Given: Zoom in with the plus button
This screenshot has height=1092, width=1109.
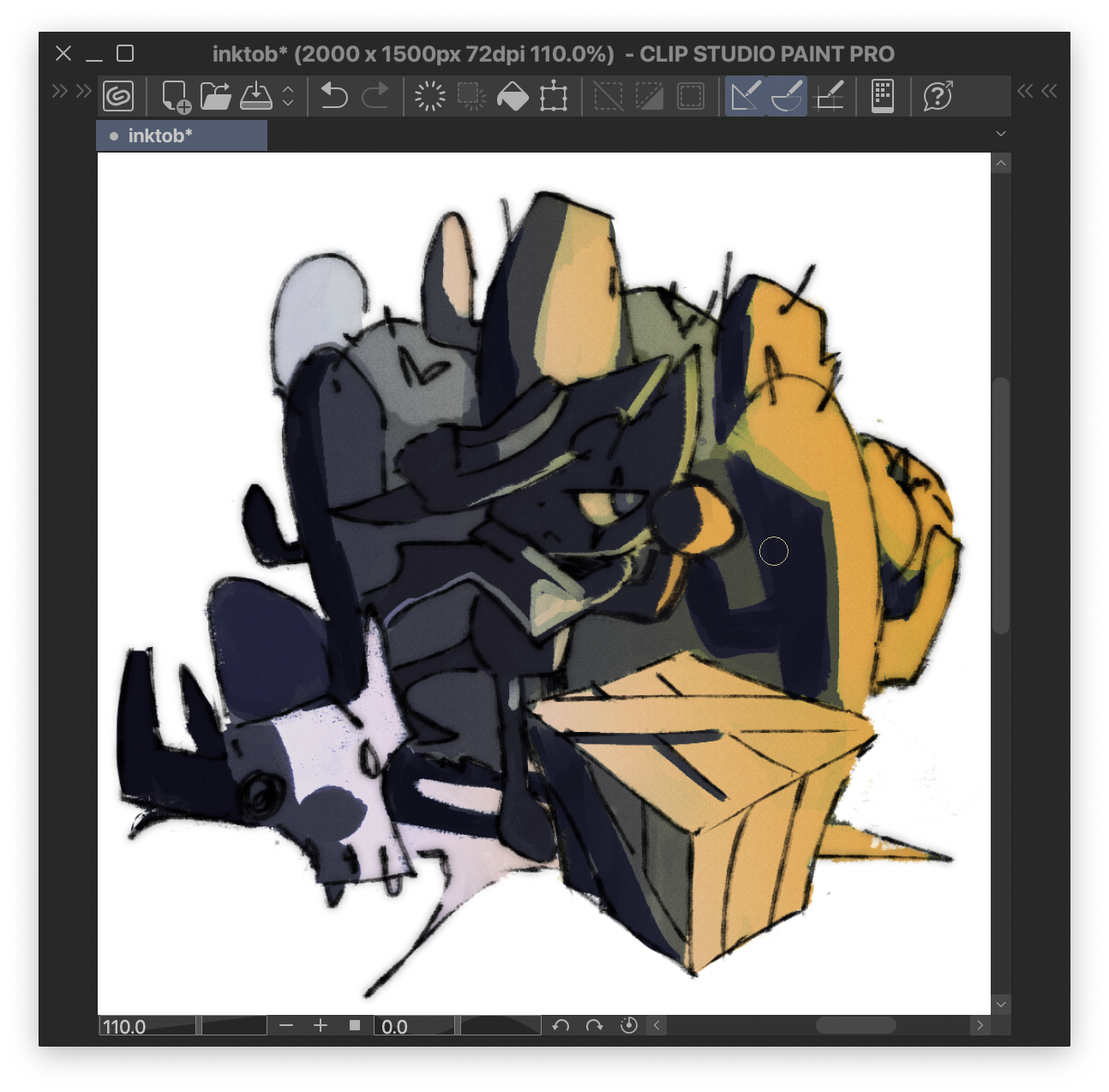Looking at the screenshot, I should (x=321, y=1025).
